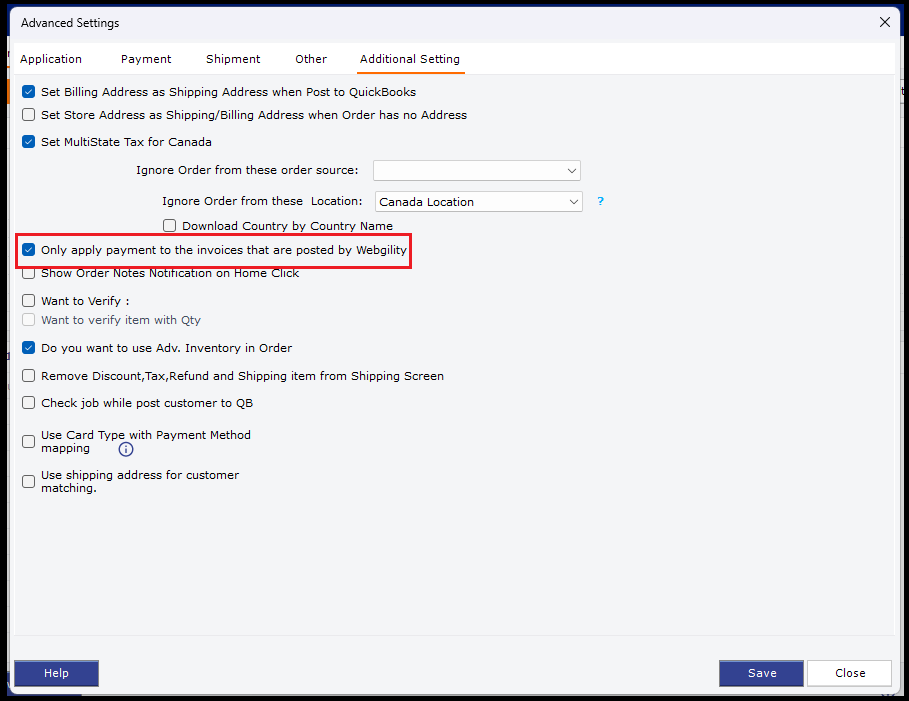This screenshot has height=701, width=909.
Task: Click the blue question mark help icon
Action: coord(601,201)
